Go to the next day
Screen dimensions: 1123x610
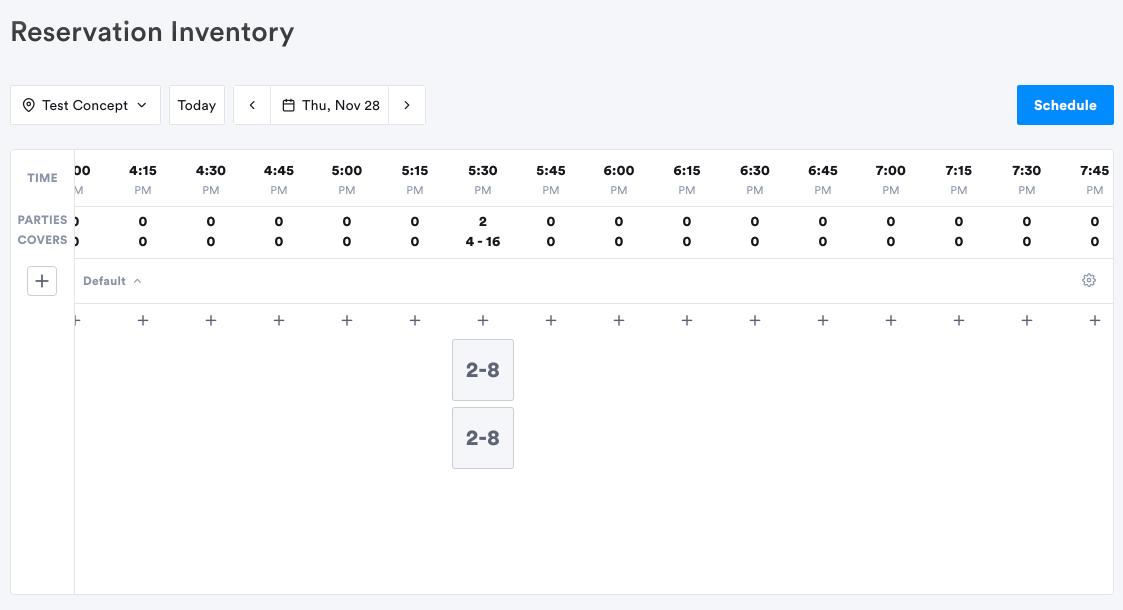pos(407,105)
